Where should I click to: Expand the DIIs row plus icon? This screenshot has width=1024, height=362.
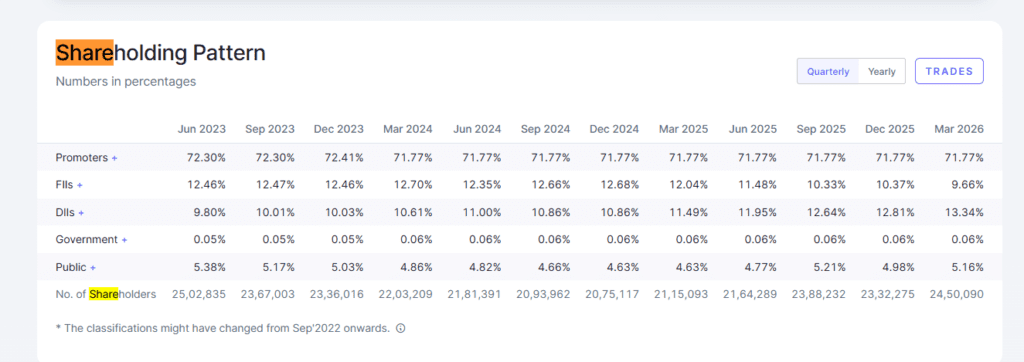click(x=81, y=213)
